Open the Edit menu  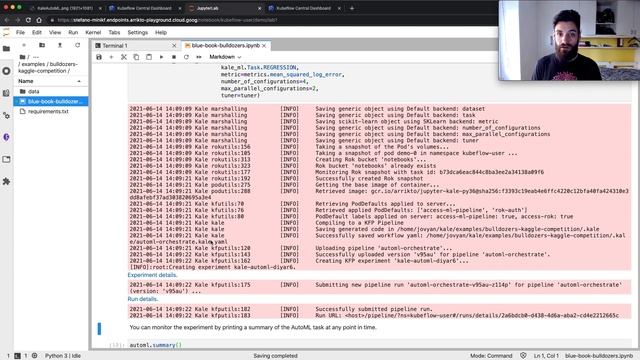tap(37, 32)
